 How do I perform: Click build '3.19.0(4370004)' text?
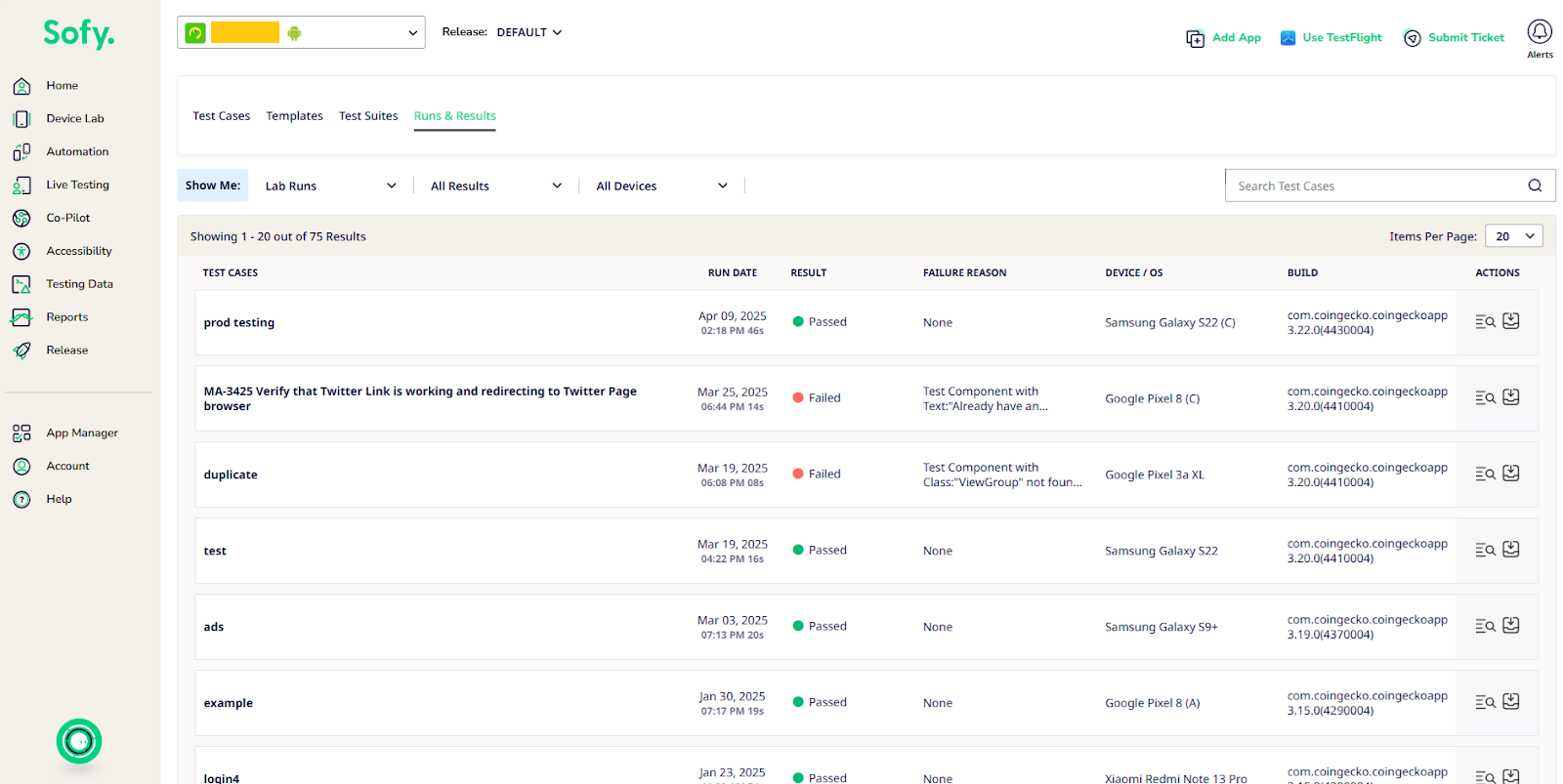pos(1330,635)
